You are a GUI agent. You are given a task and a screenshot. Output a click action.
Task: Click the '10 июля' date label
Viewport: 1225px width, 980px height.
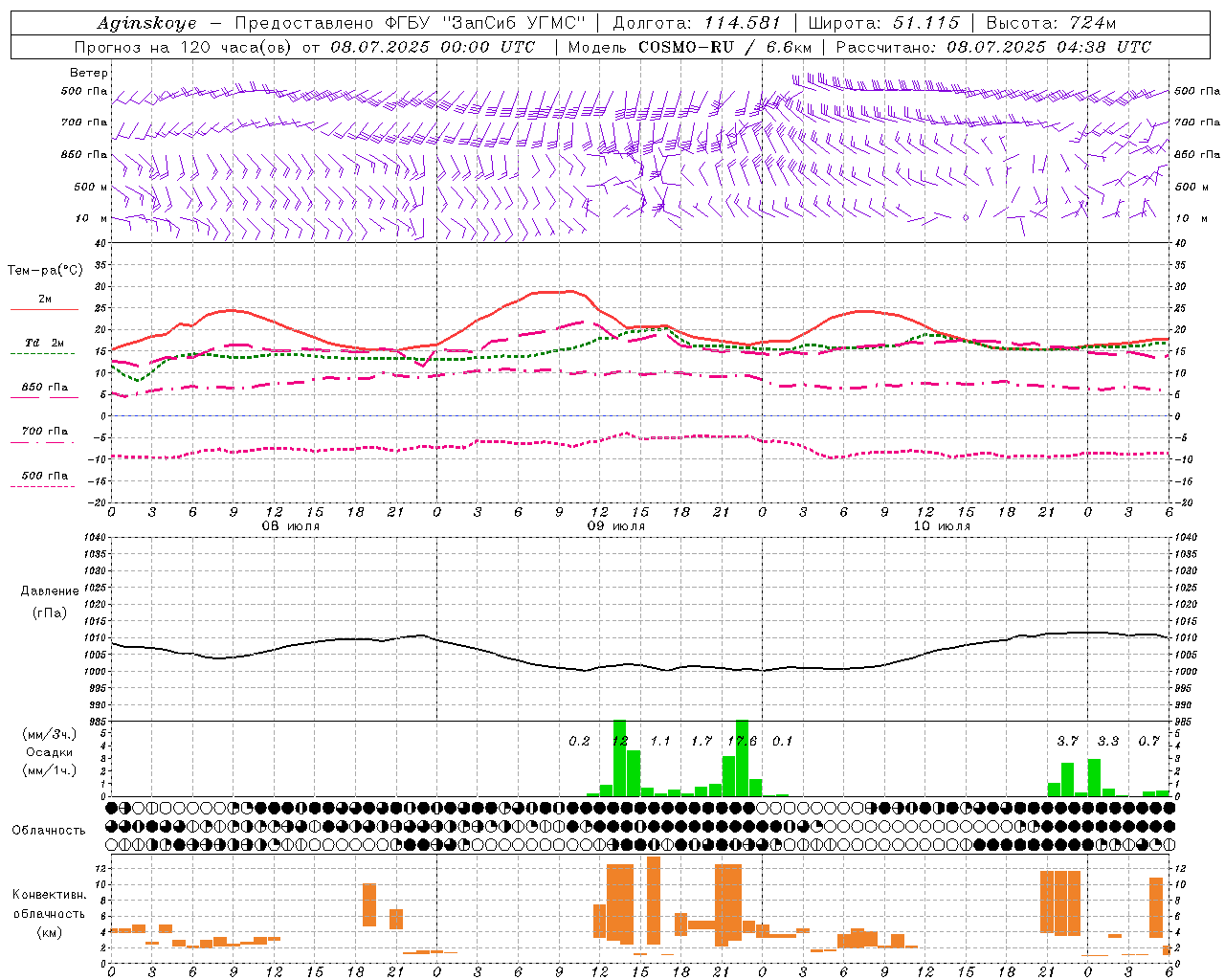942,526
